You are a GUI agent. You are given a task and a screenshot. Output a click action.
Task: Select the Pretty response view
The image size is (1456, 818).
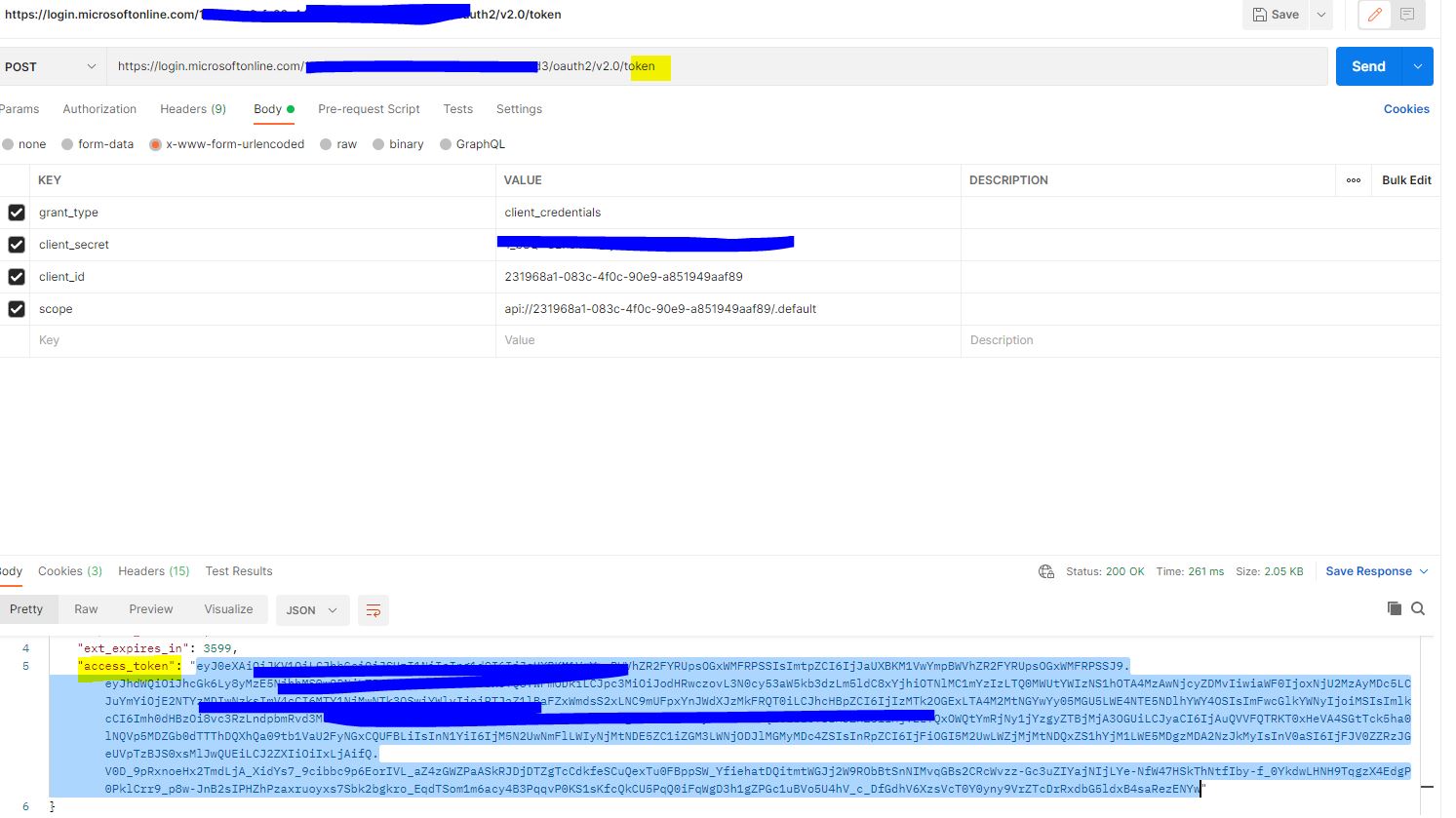coord(26,609)
